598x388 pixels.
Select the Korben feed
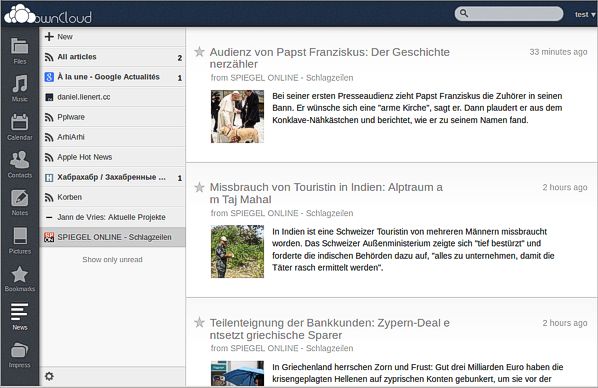click(x=113, y=197)
